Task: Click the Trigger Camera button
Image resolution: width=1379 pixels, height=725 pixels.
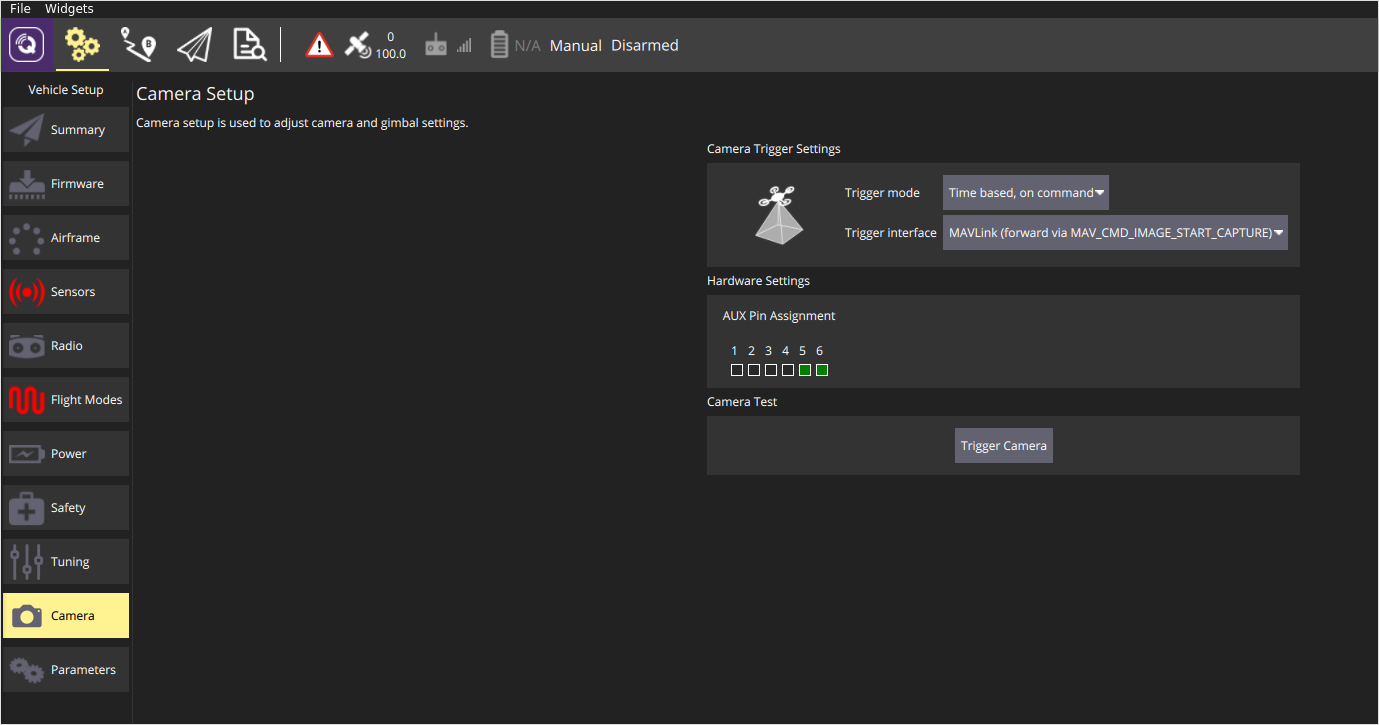Action: pos(1004,445)
